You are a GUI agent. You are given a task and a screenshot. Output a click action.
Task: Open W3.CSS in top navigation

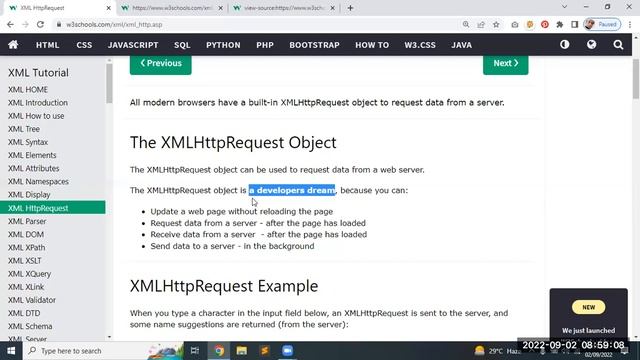click(x=420, y=45)
